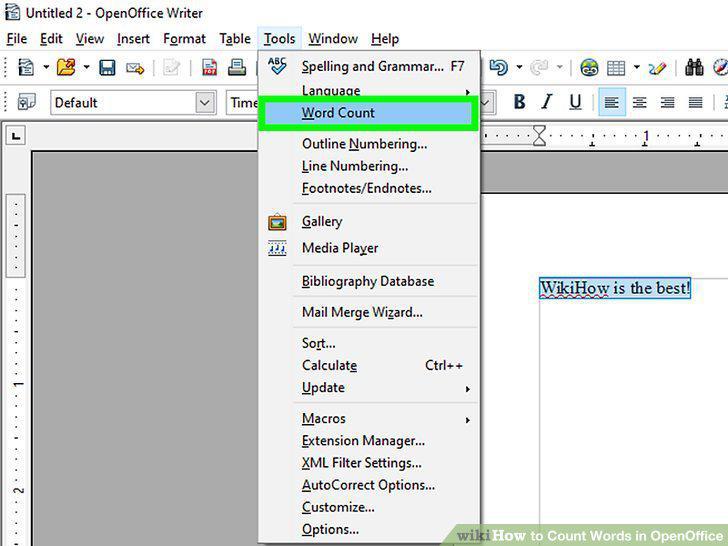Select Align Right
The width and height of the screenshot is (728, 546).
[x=667, y=102]
